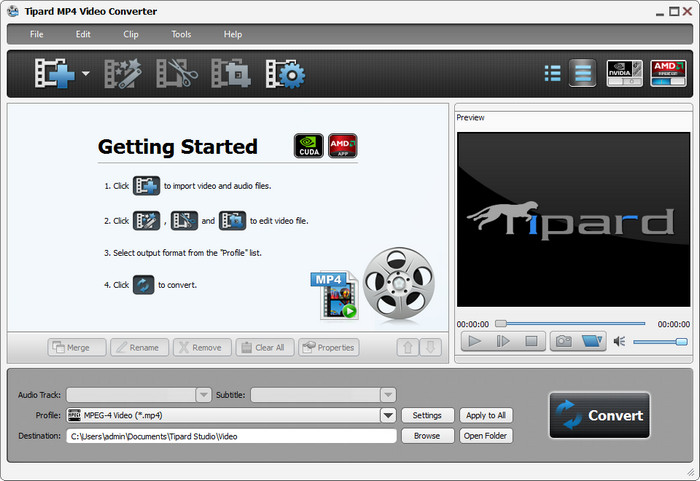Expand the Profile format dropdown
Image resolution: width=700 pixels, height=481 pixels.
point(387,415)
